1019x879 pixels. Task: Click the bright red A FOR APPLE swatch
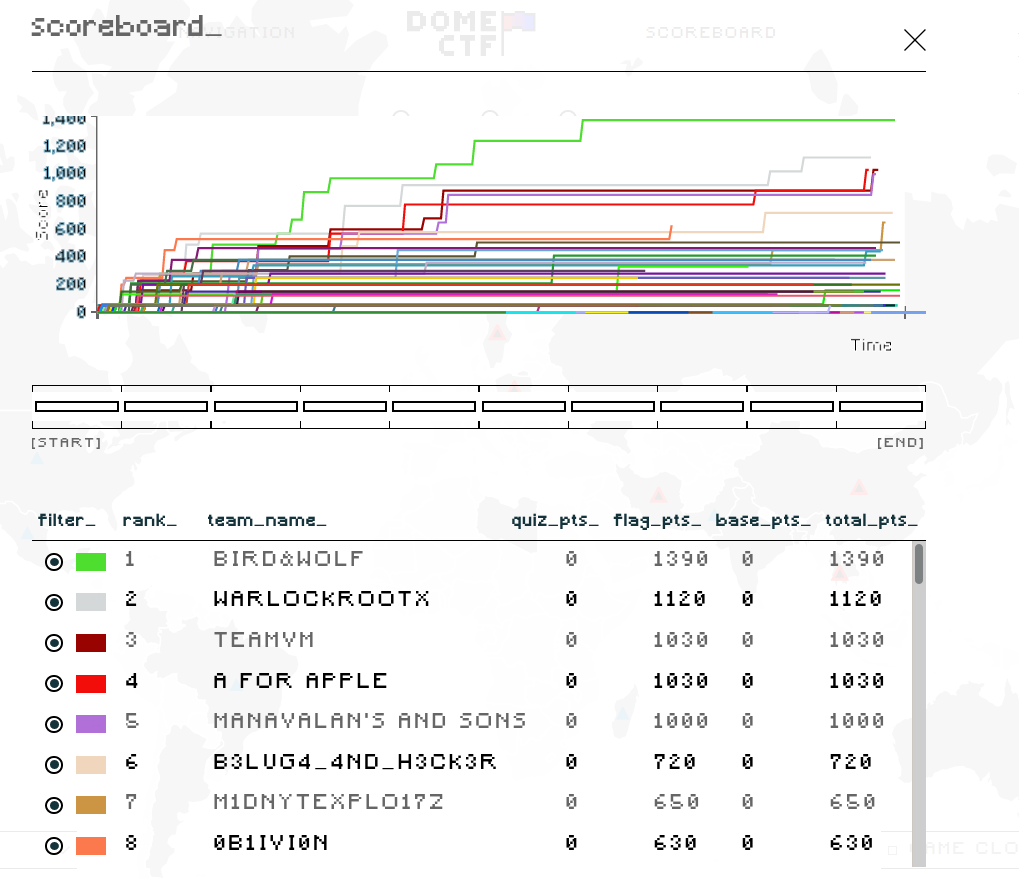tap(91, 684)
